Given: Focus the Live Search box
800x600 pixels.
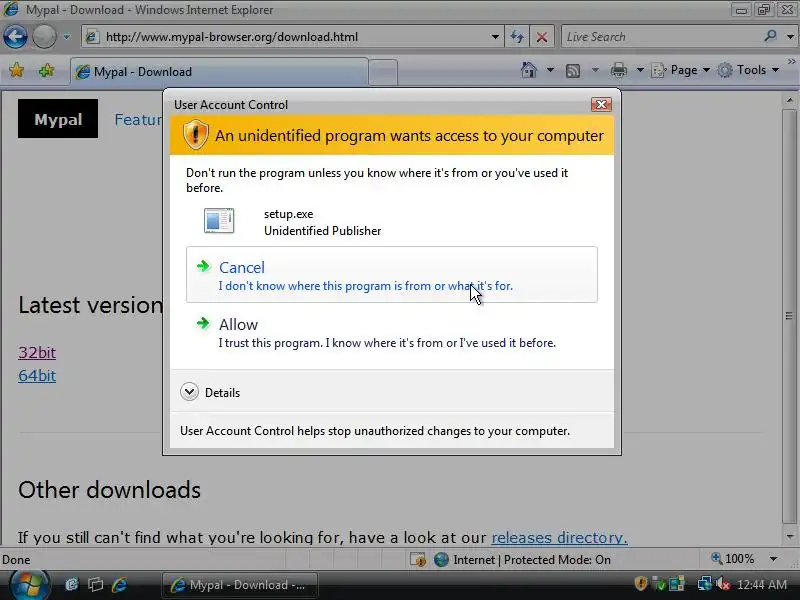Looking at the screenshot, I should click(x=661, y=37).
